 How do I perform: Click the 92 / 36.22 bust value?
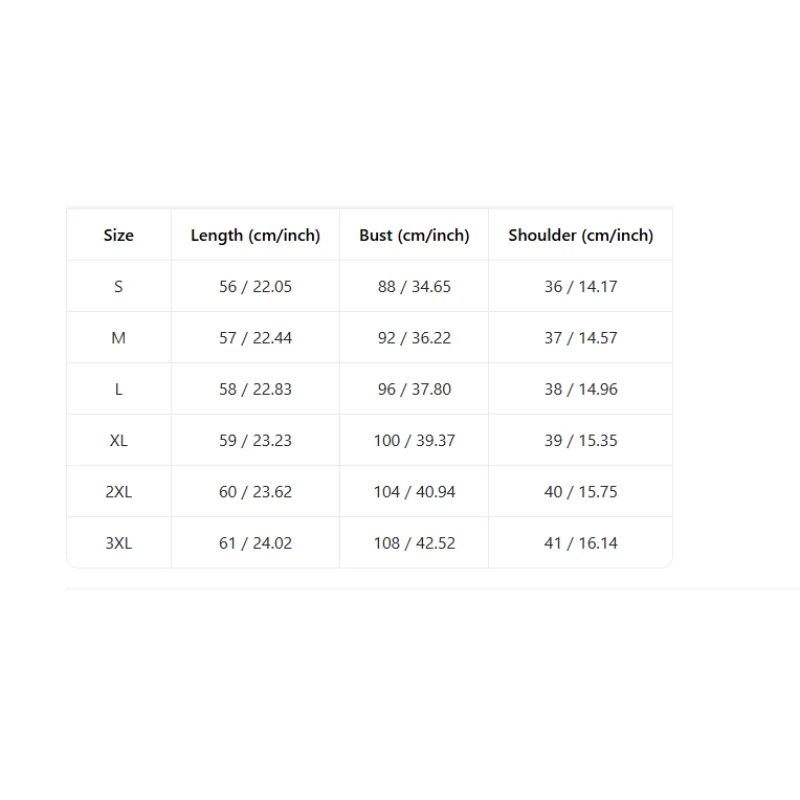414,338
